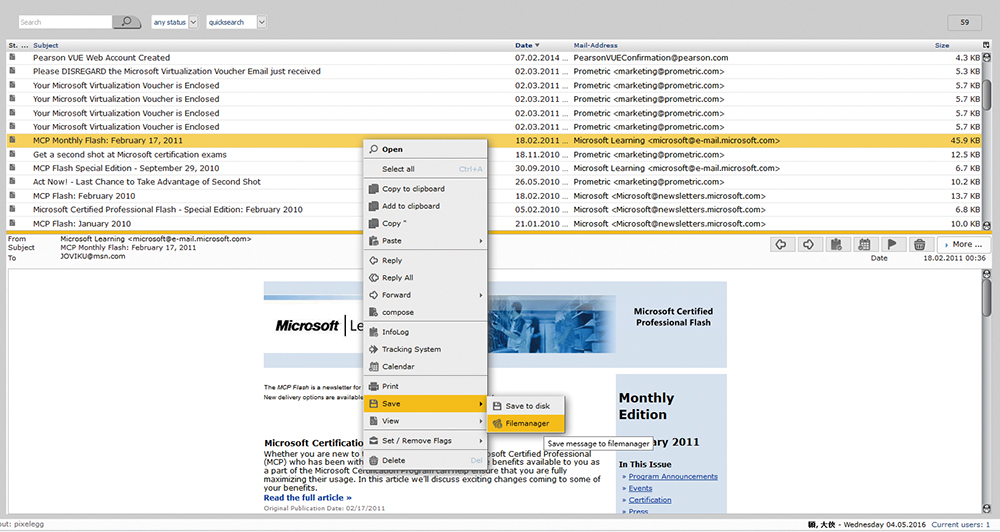Click the Tracking System icon
Screen dimensions: 1000x532
[374, 350]
